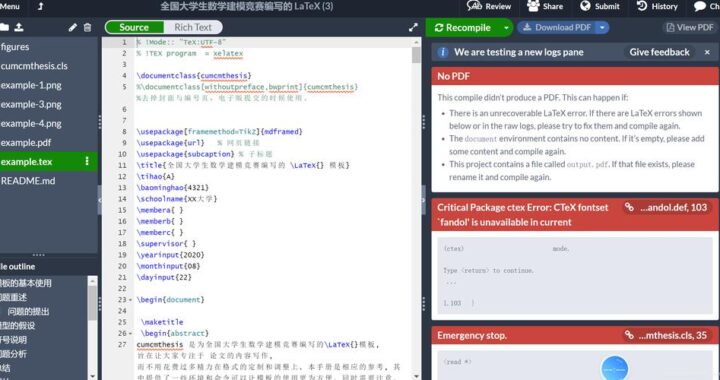The height and width of the screenshot is (380, 720).
Task: Open the History view
Action: click(657, 6)
